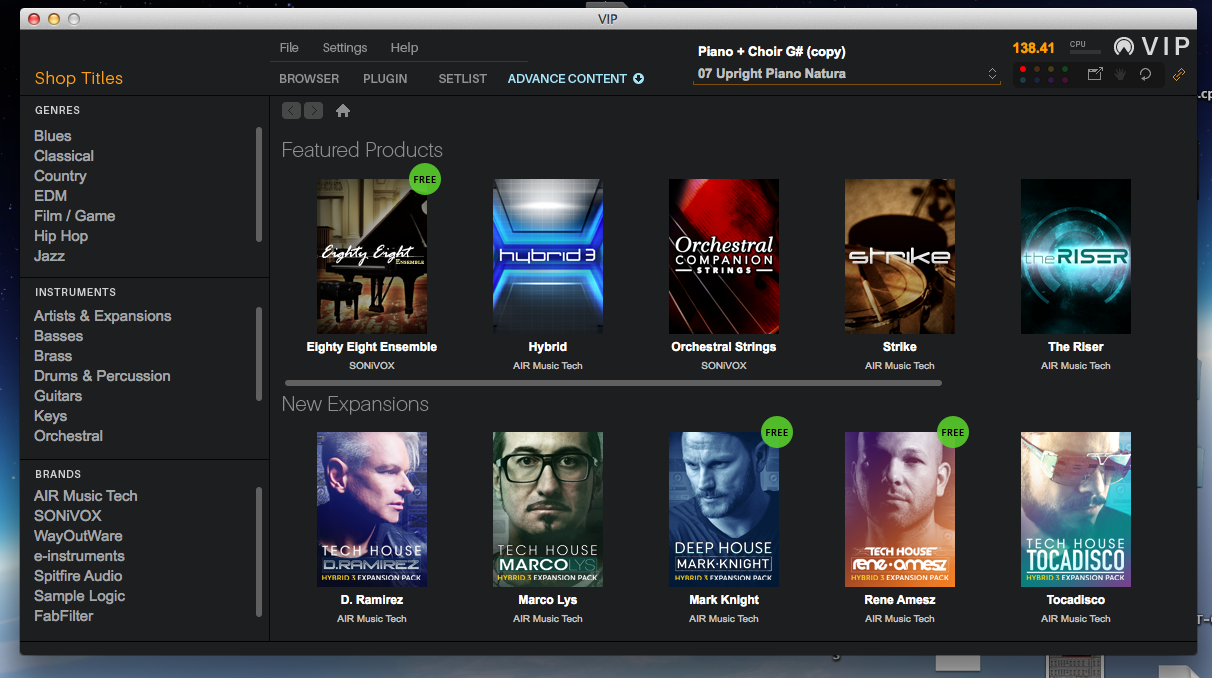Open Mark Knight Deep House cover

pyautogui.click(x=724, y=509)
